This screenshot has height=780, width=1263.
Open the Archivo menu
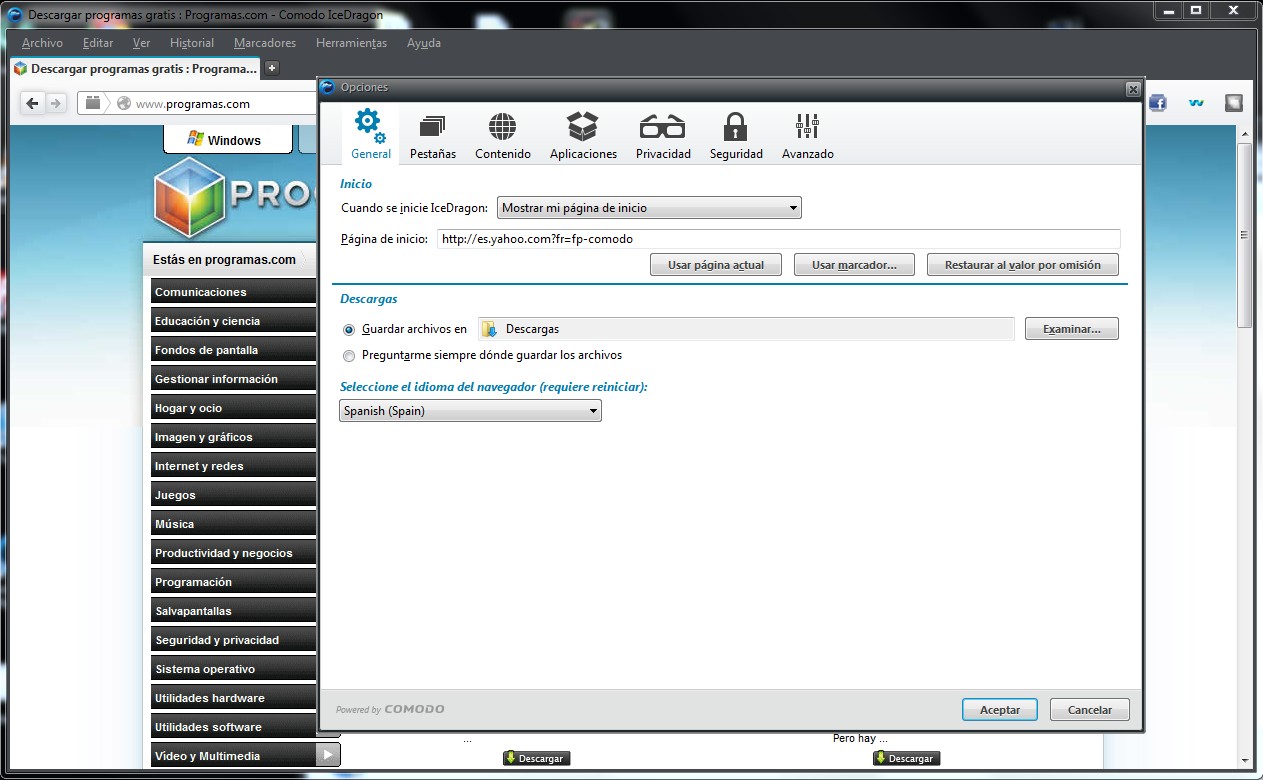pyautogui.click(x=42, y=43)
